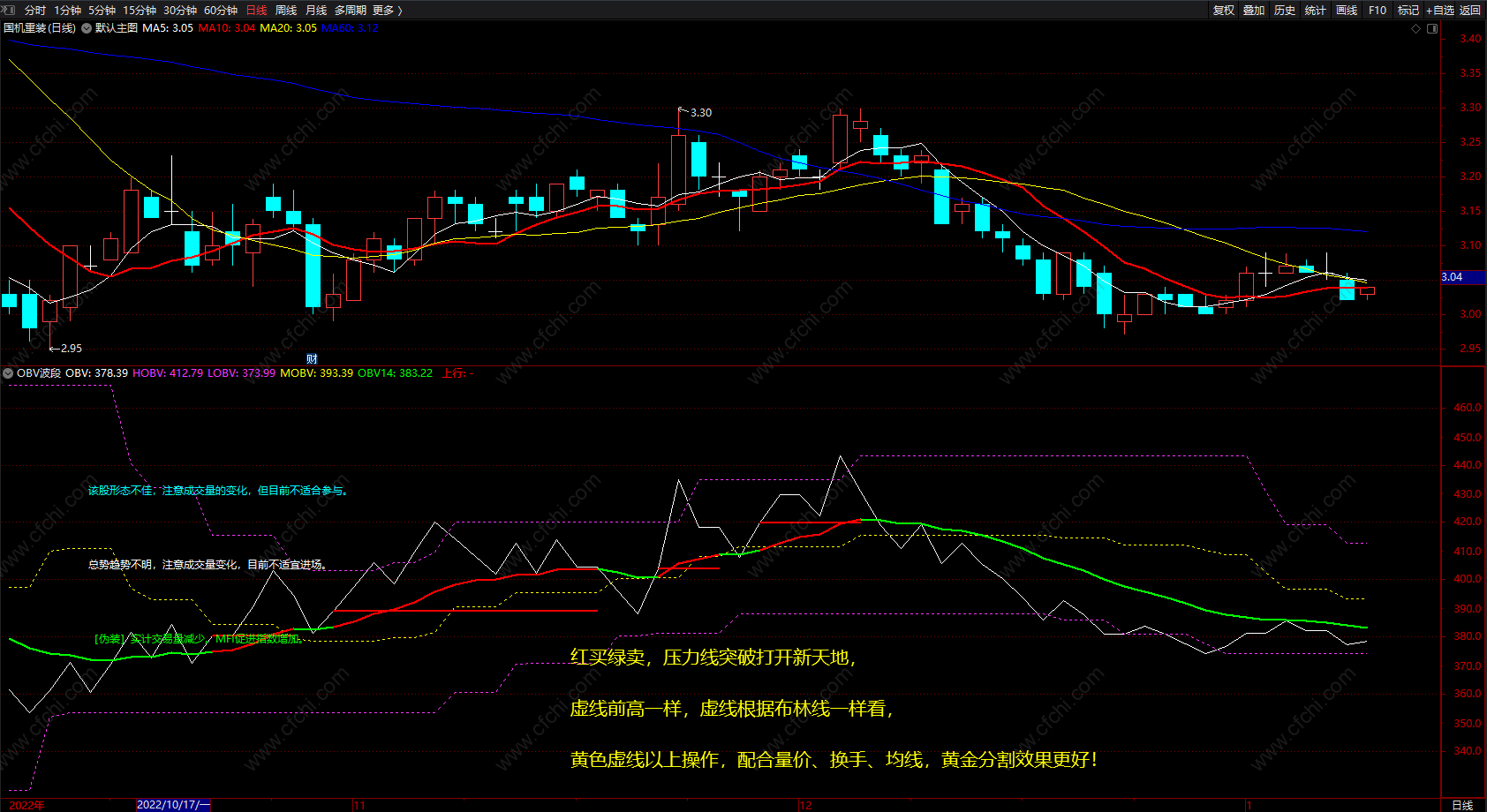Click the 3.40 price axis label
The width and height of the screenshot is (1487, 812).
click(x=1470, y=39)
